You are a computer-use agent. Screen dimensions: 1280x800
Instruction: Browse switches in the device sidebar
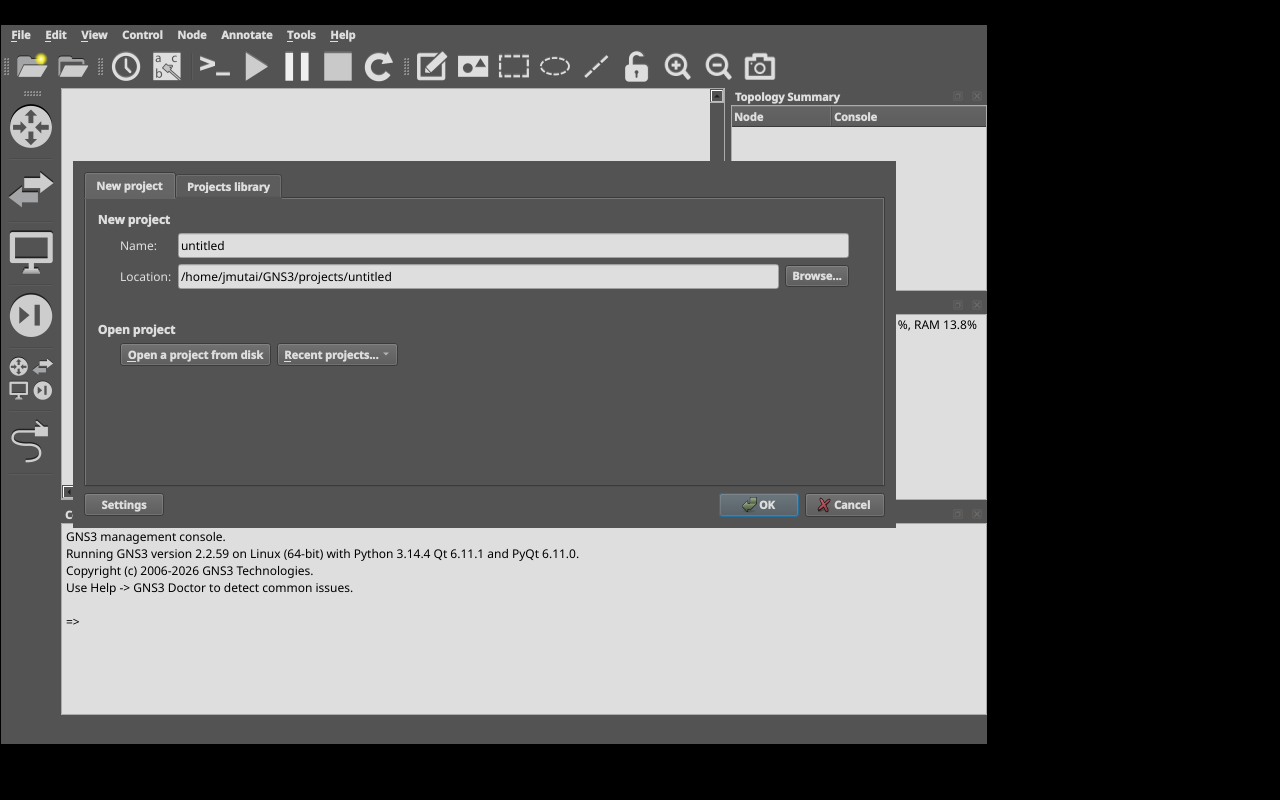(x=31, y=190)
